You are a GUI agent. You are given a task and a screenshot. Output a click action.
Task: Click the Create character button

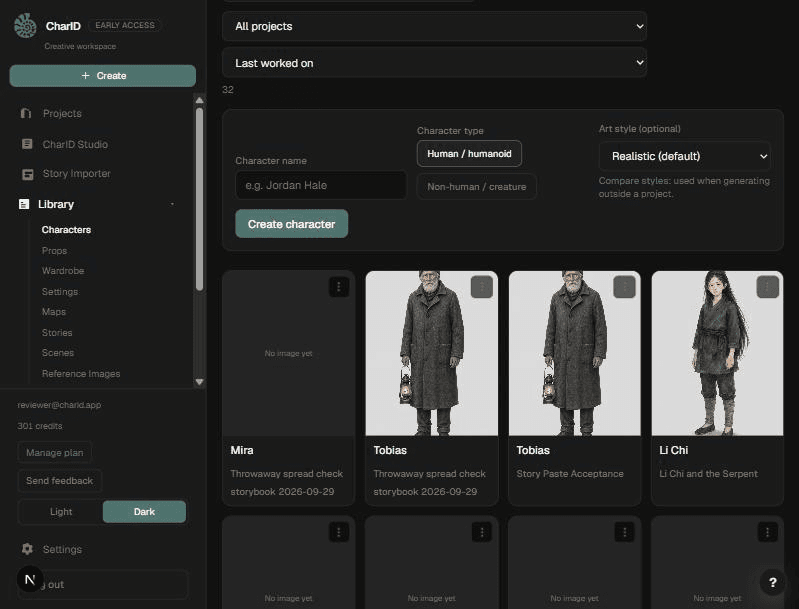coord(291,224)
